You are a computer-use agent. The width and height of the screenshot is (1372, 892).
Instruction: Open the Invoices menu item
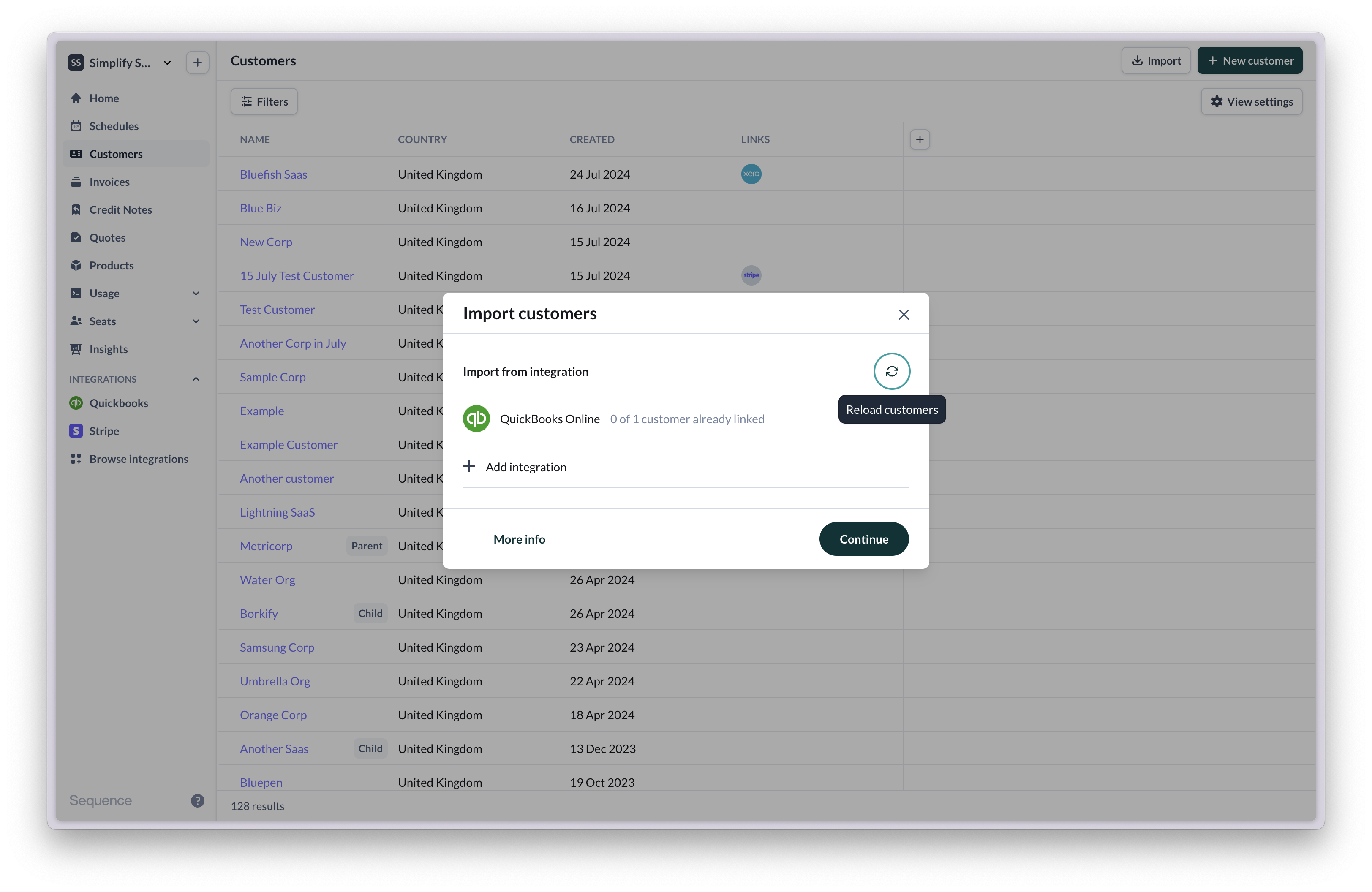click(x=136, y=182)
